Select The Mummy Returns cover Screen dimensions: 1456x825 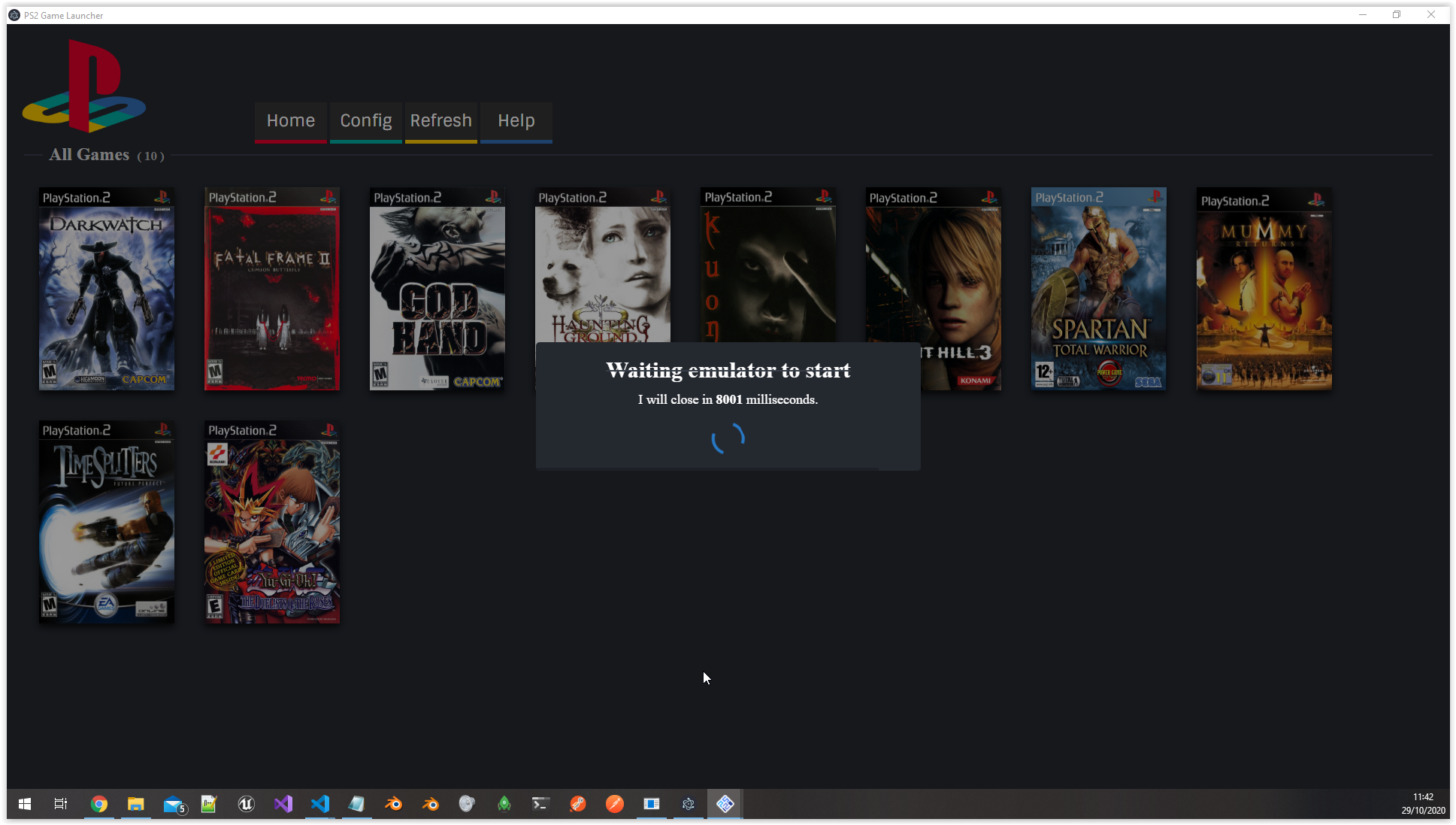(1264, 289)
